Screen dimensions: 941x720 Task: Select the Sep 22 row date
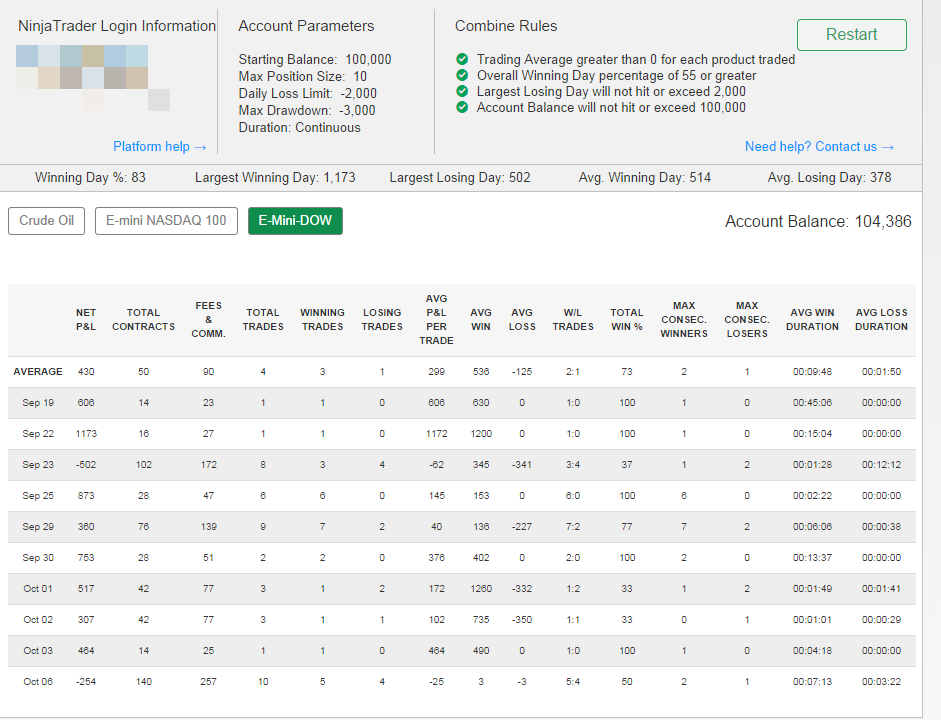click(x=38, y=434)
